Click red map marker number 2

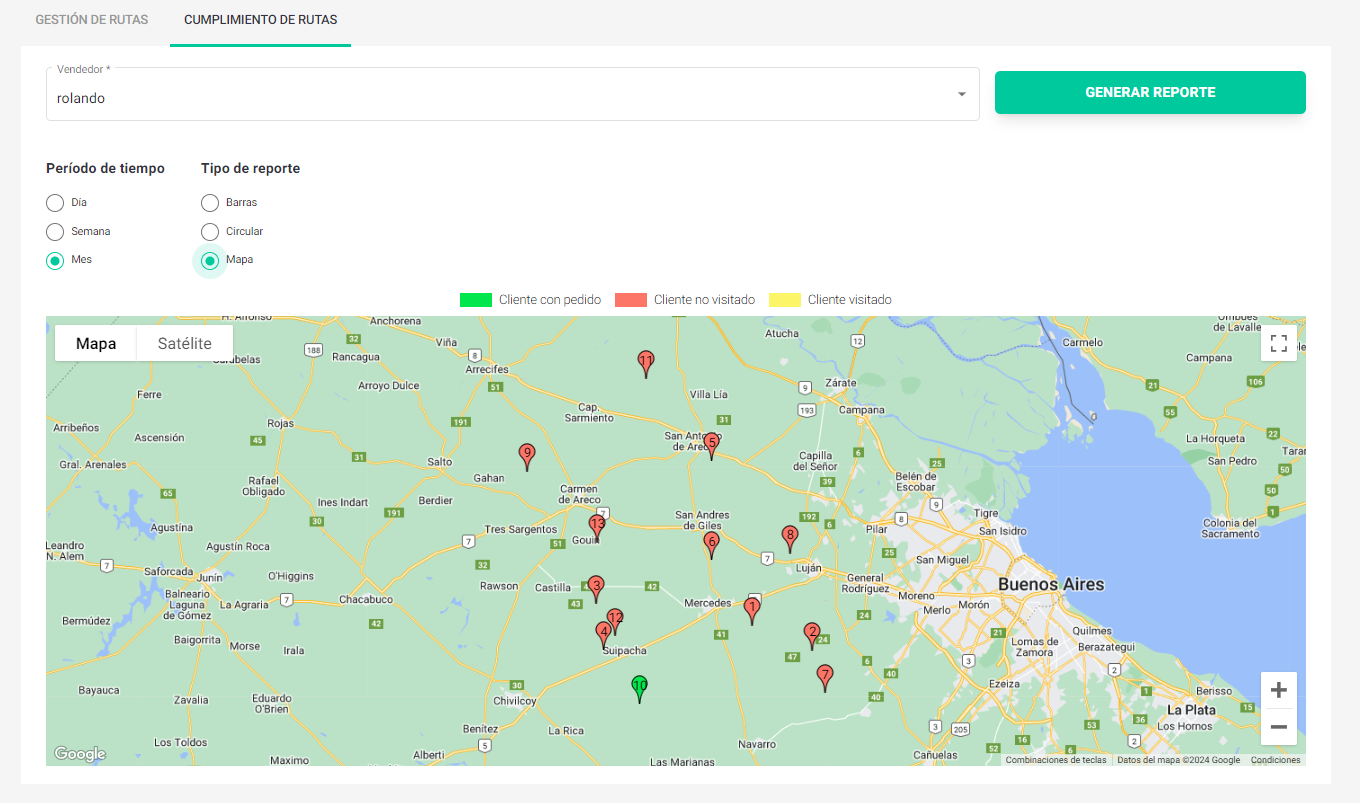pos(812,636)
